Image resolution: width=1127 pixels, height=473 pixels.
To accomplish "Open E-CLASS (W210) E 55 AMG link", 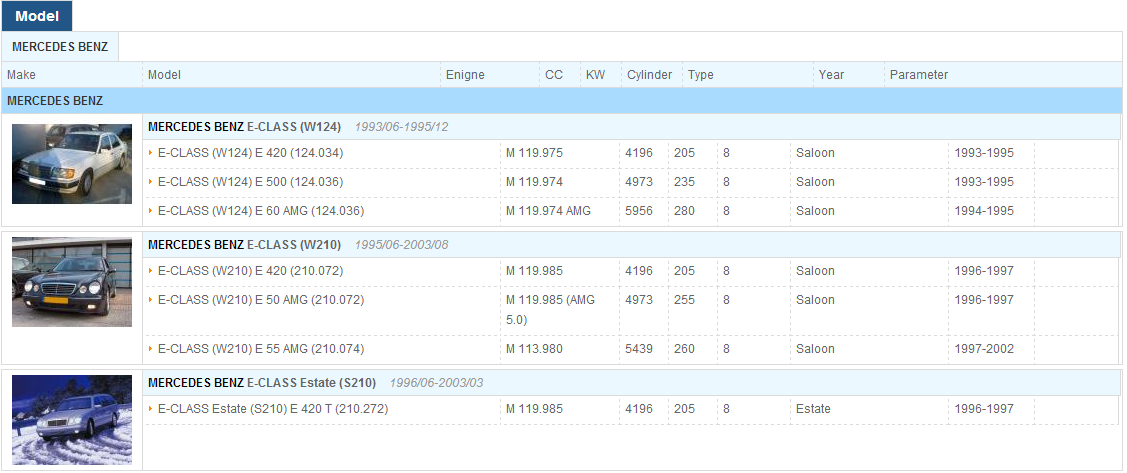I will click(x=261, y=349).
